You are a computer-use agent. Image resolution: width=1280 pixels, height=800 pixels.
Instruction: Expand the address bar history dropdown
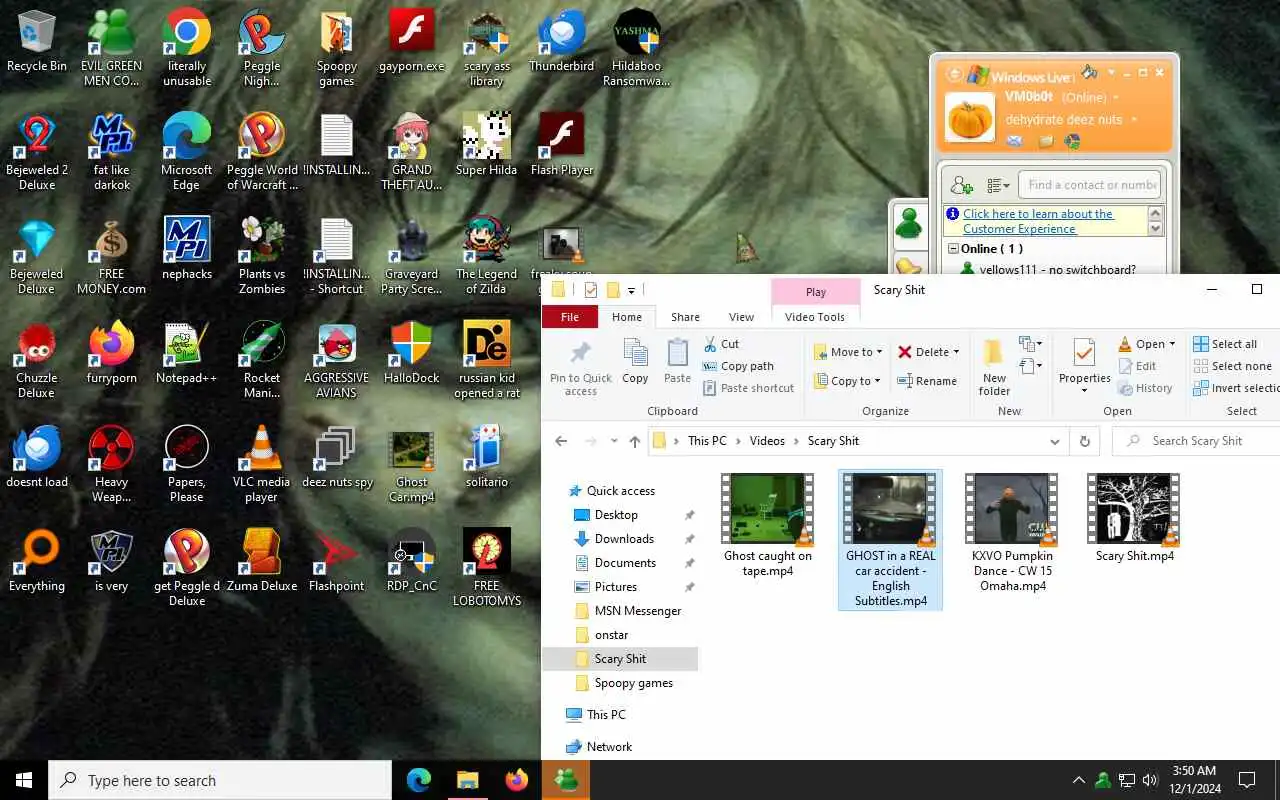tap(1054, 441)
